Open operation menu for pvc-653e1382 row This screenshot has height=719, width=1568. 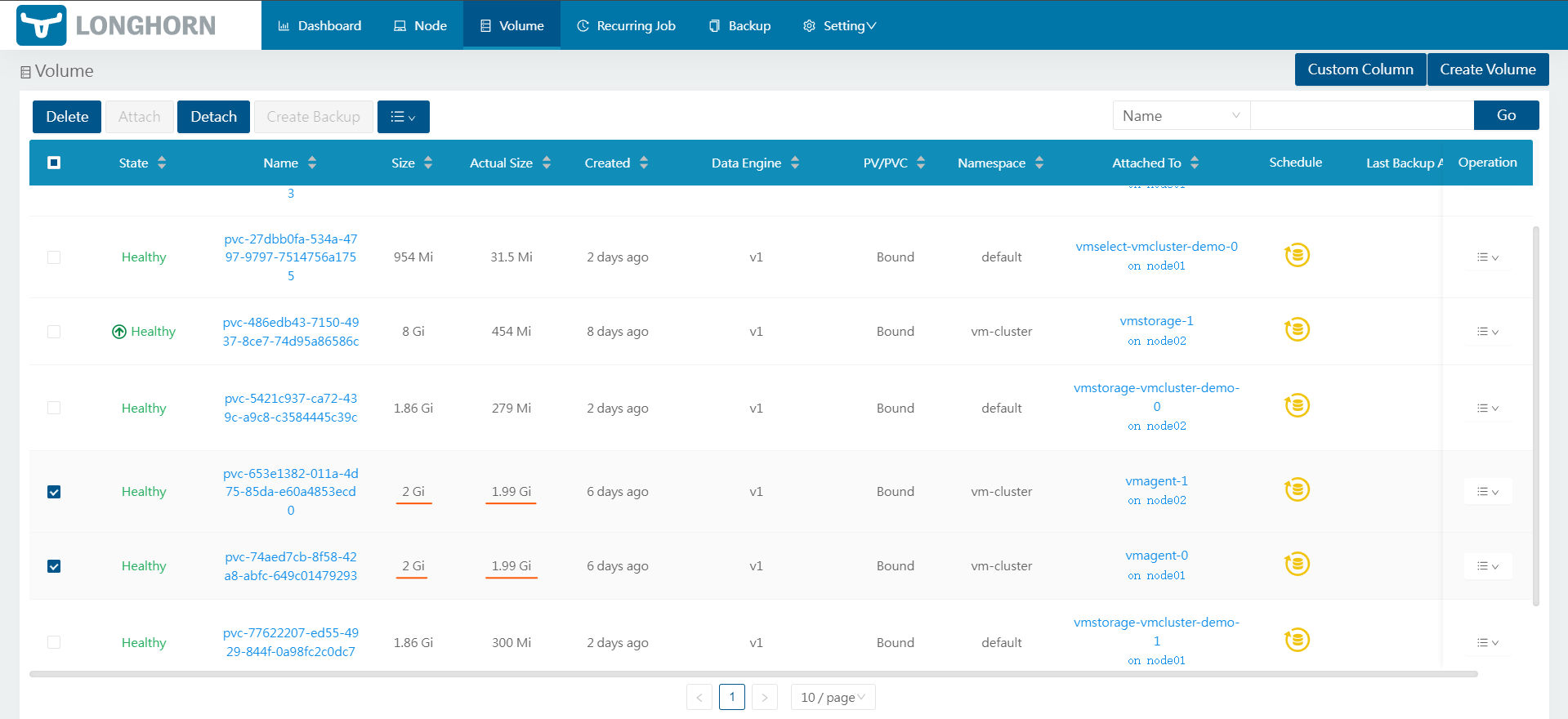[x=1487, y=492]
